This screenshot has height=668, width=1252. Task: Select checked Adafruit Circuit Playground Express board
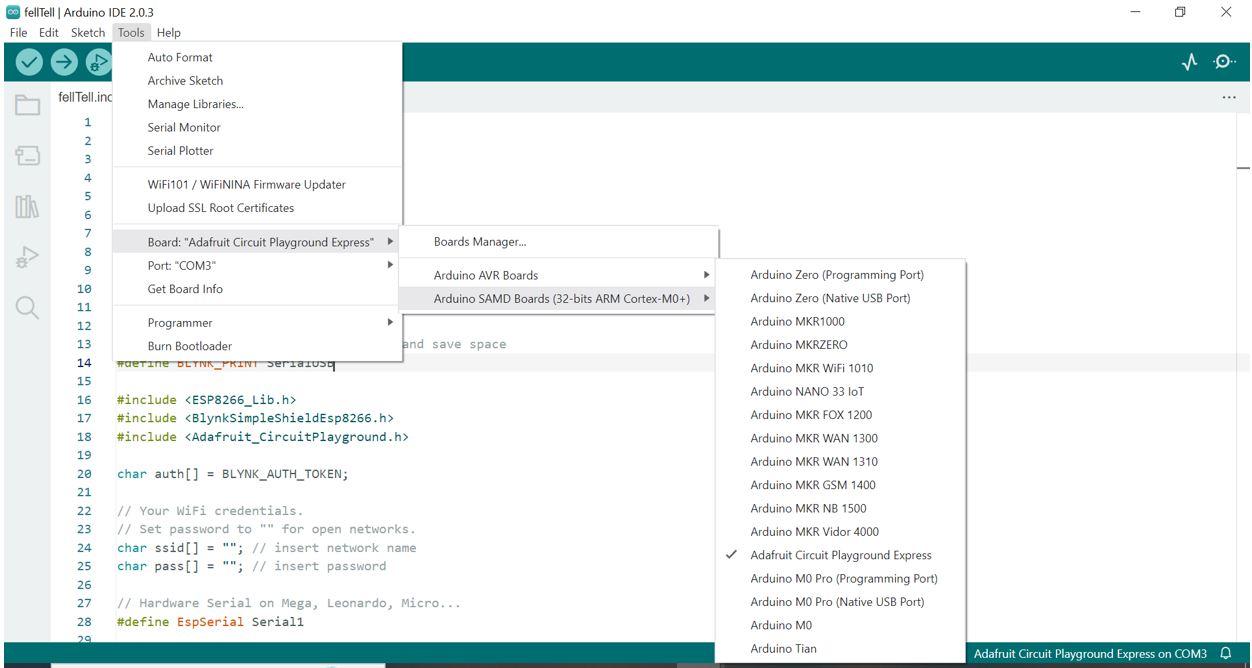(x=840, y=555)
